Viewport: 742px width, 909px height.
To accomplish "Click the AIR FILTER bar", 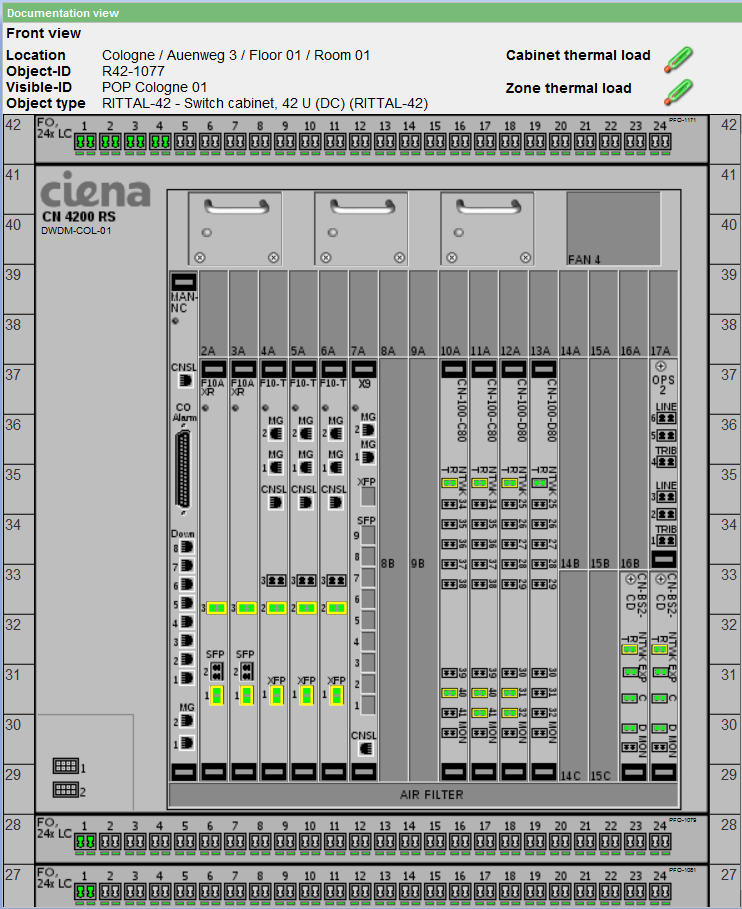I will (425, 795).
